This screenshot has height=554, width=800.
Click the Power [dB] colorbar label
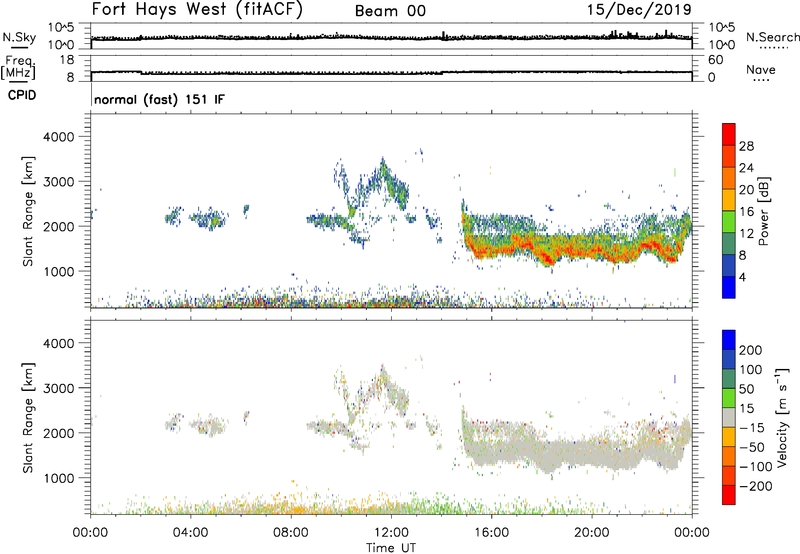tap(764, 211)
